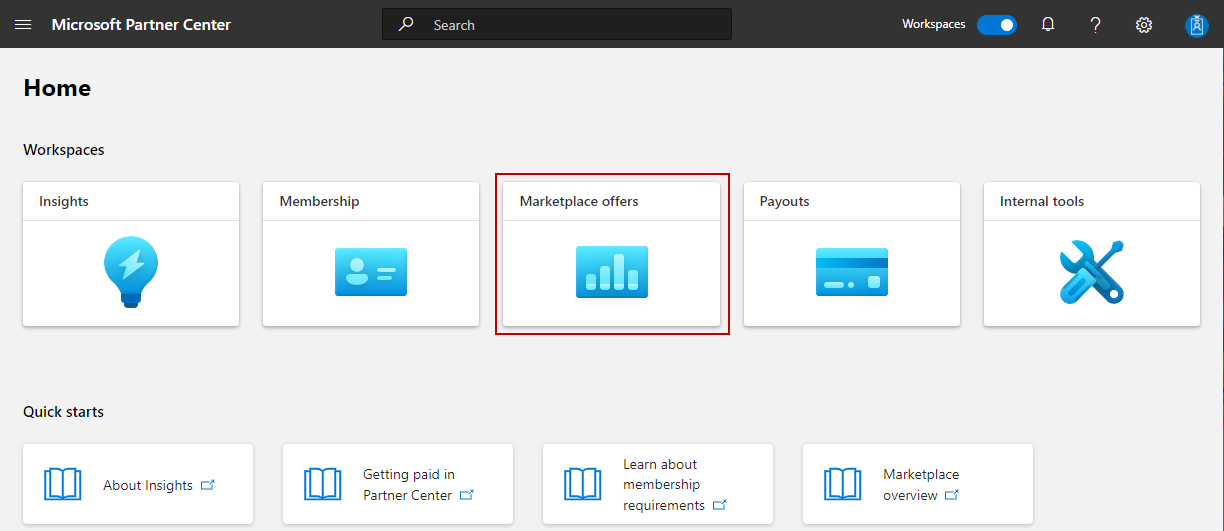Screen dimensions: 1224x531
Task: Click the Marketplace offers bar chart icon
Action: (x=612, y=272)
